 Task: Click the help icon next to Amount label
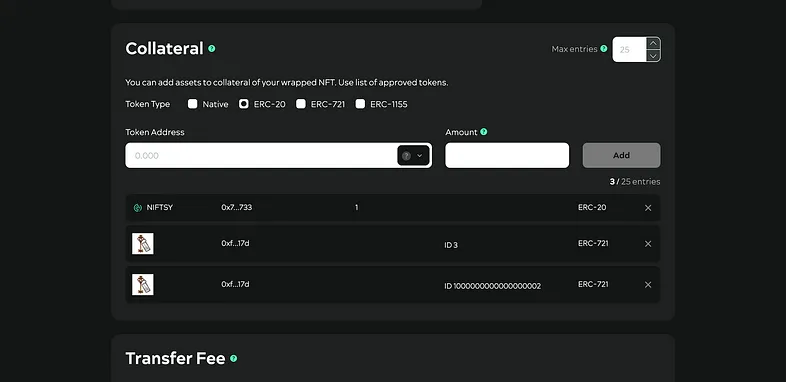coord(484,132)
